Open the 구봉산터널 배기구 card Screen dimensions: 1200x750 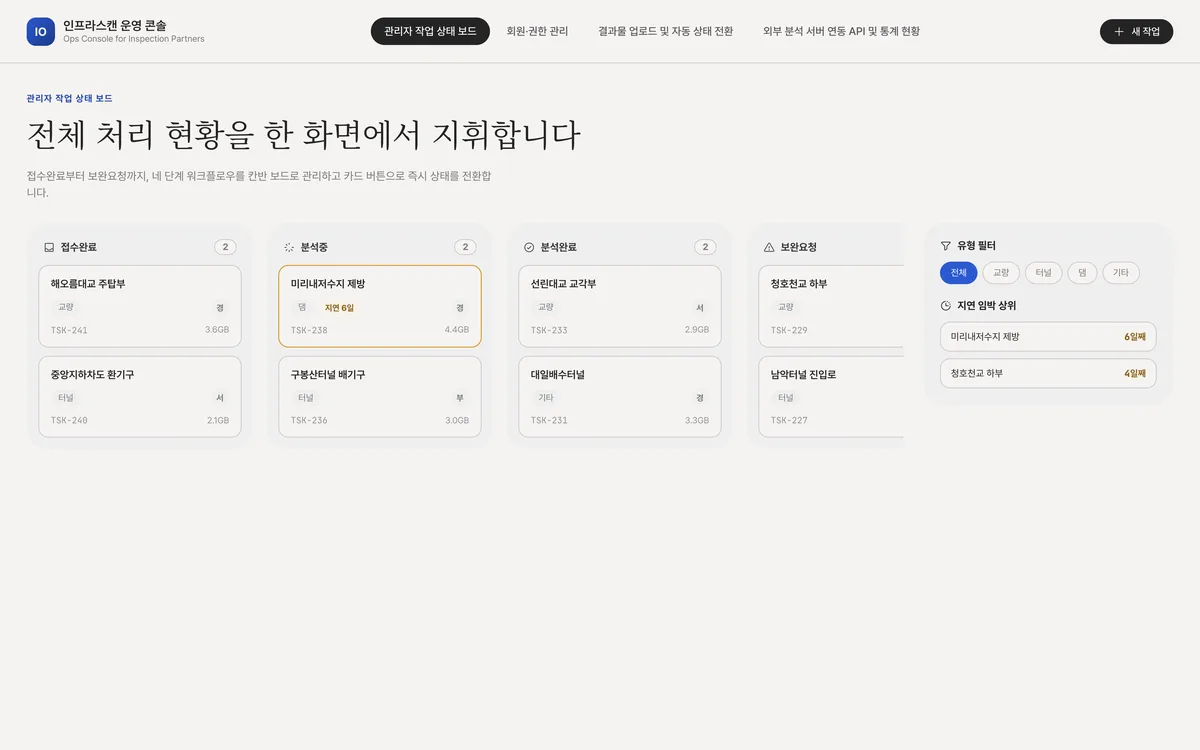pos(380,397)
